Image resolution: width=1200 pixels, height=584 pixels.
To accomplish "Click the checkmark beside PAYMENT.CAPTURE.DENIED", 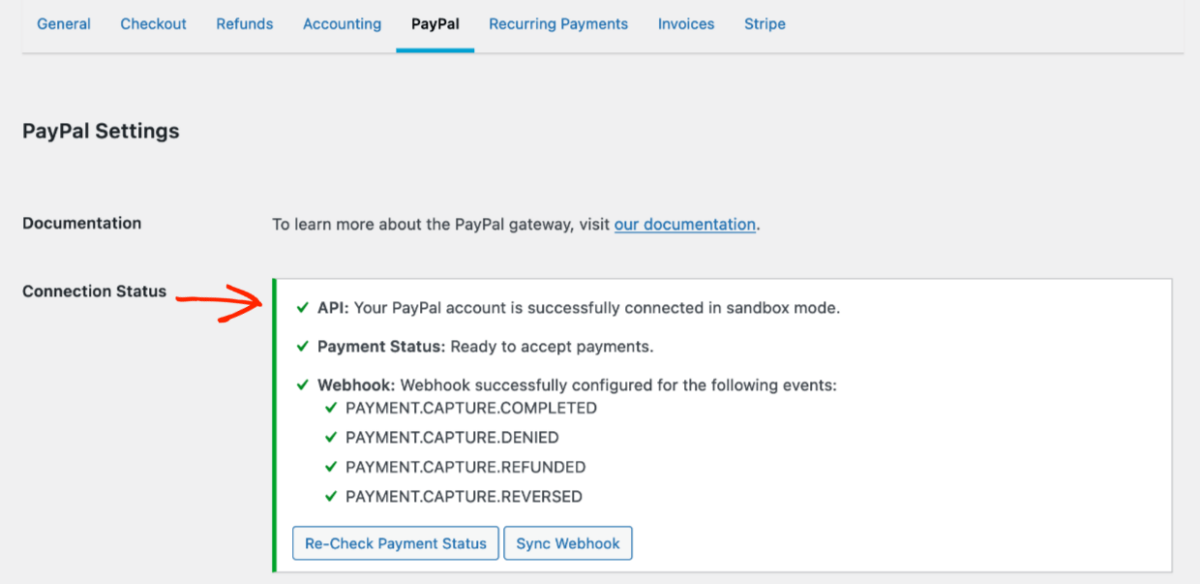I will pyautogui.click(x=330, y=437).
